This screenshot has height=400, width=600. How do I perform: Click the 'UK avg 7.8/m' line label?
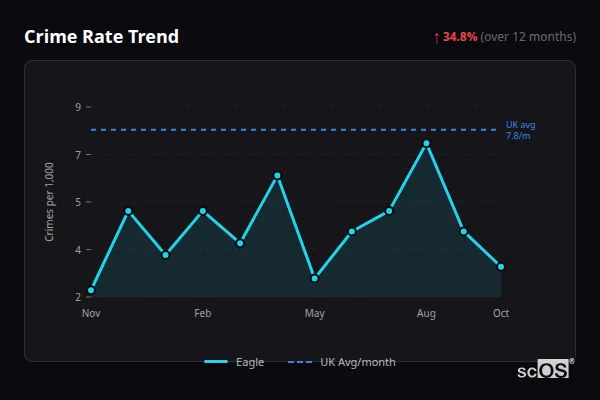point(520,130)
